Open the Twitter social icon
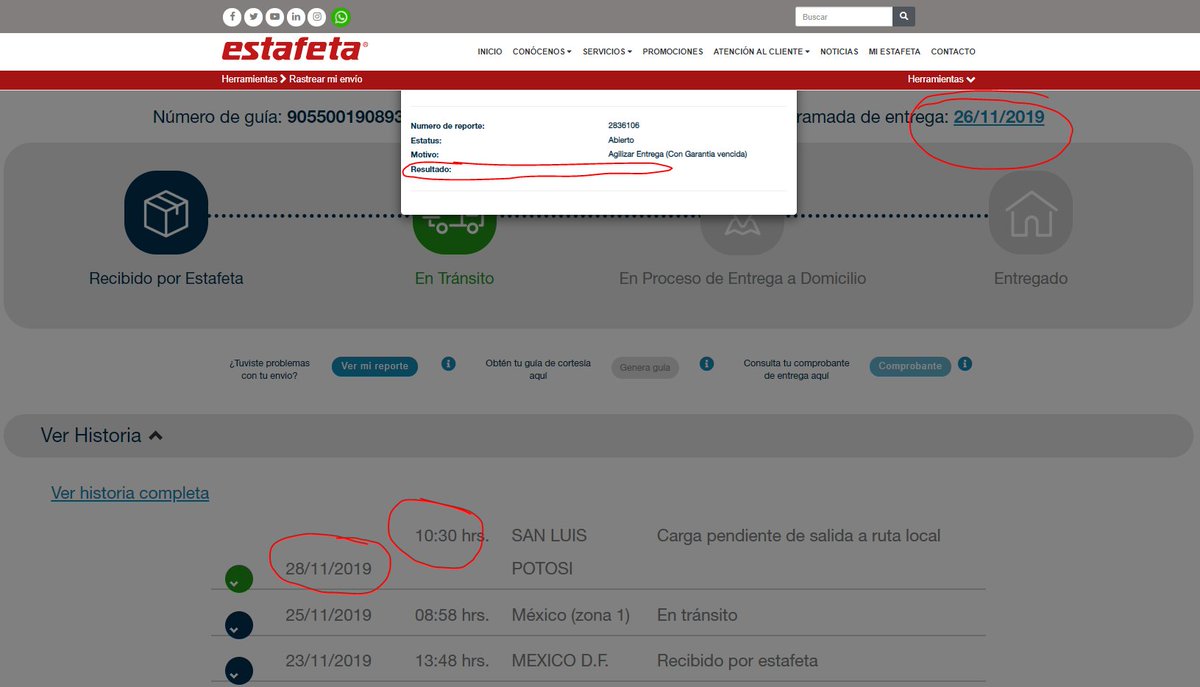 [254, 17]
